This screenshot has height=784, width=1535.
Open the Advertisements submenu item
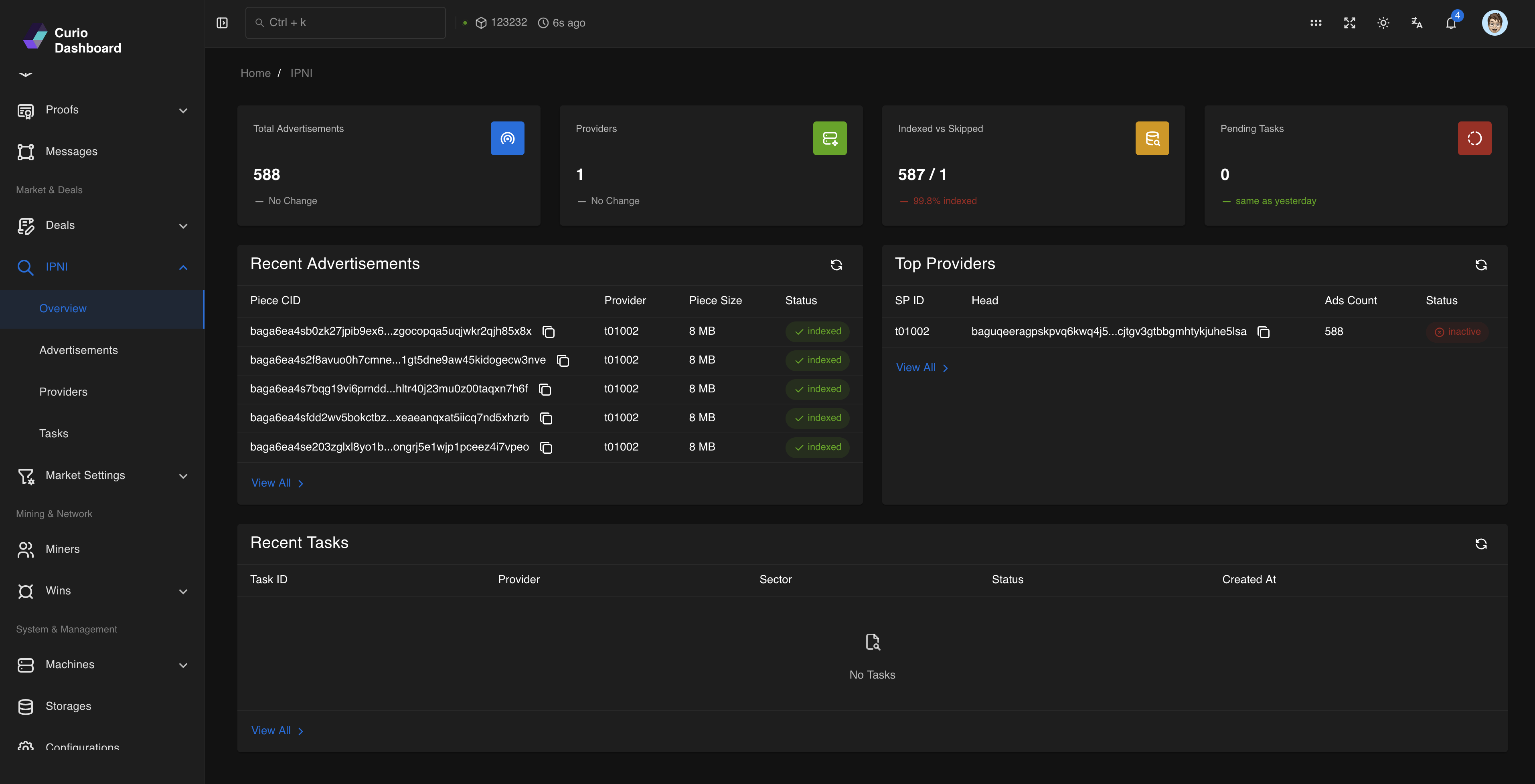tap(79, 350)
